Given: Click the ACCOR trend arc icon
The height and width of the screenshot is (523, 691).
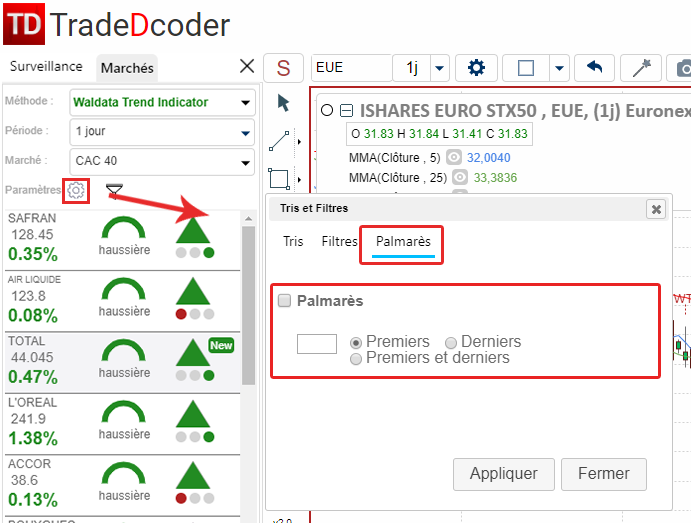Looking at the screenshot, I should point(123,474).
